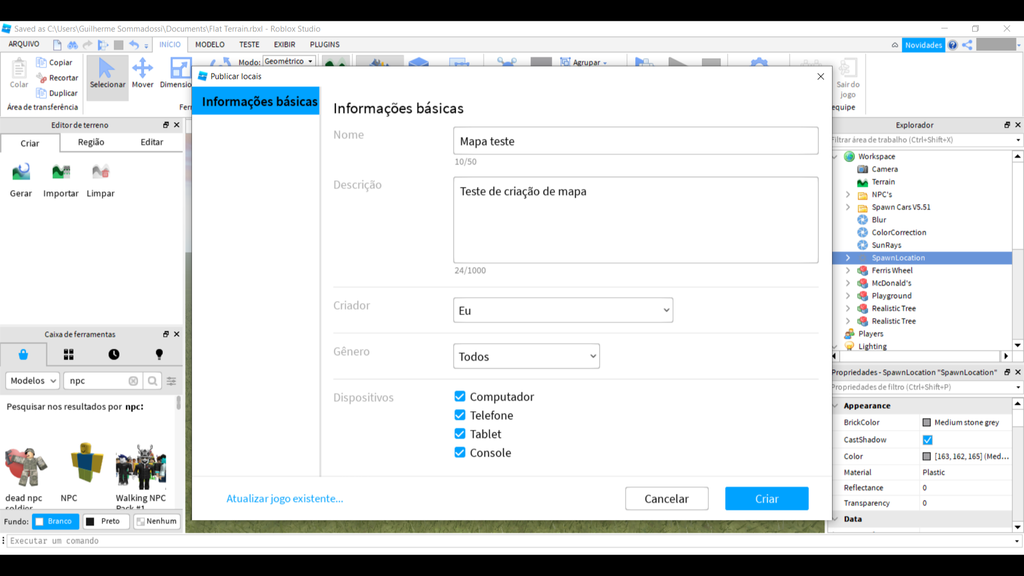Expand the Playground model
This screenshot has height=576, width=1024.
click(848, 296)
